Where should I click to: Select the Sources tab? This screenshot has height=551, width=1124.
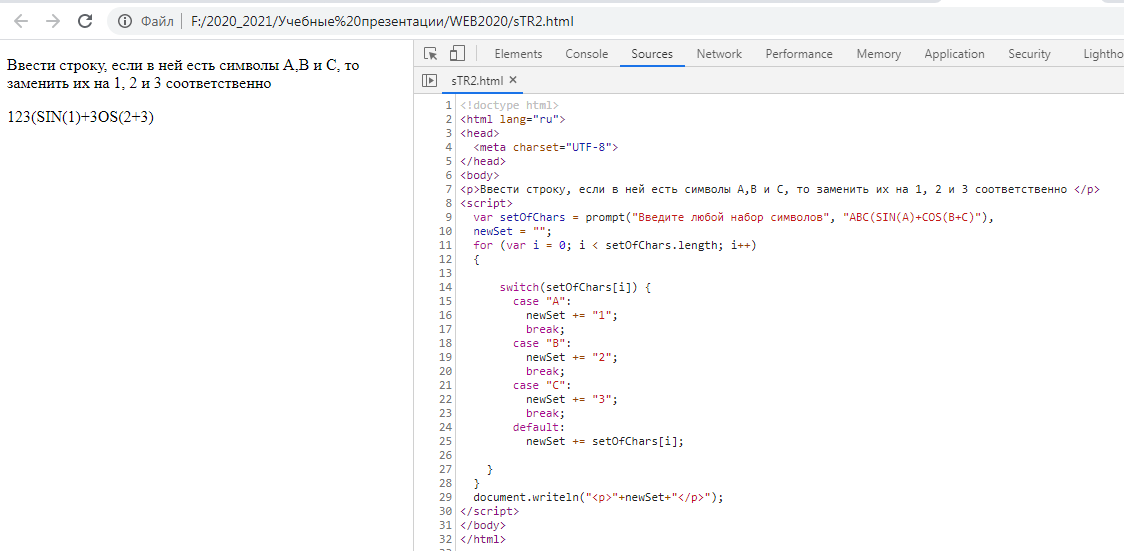[652, 54]
